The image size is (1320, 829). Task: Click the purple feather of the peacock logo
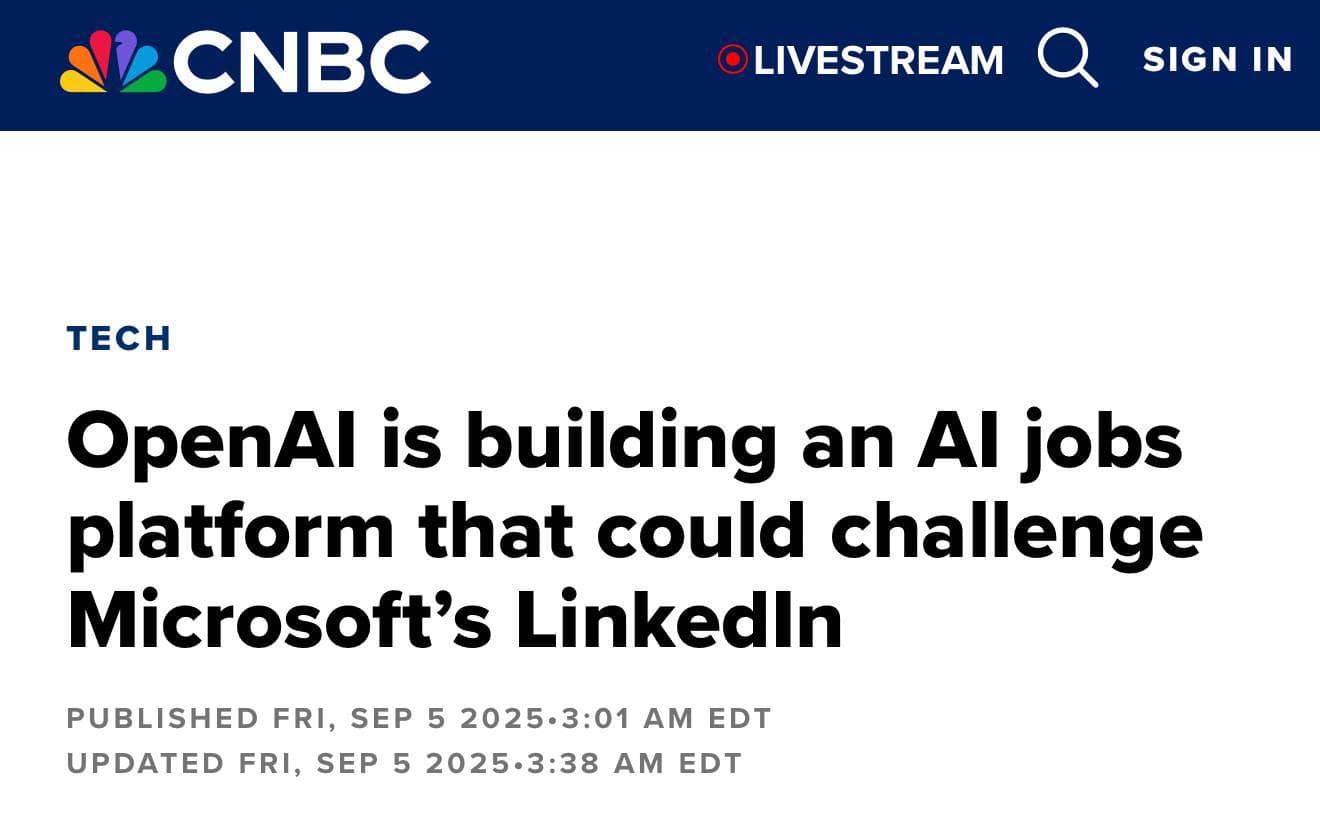tap(126, 50)
